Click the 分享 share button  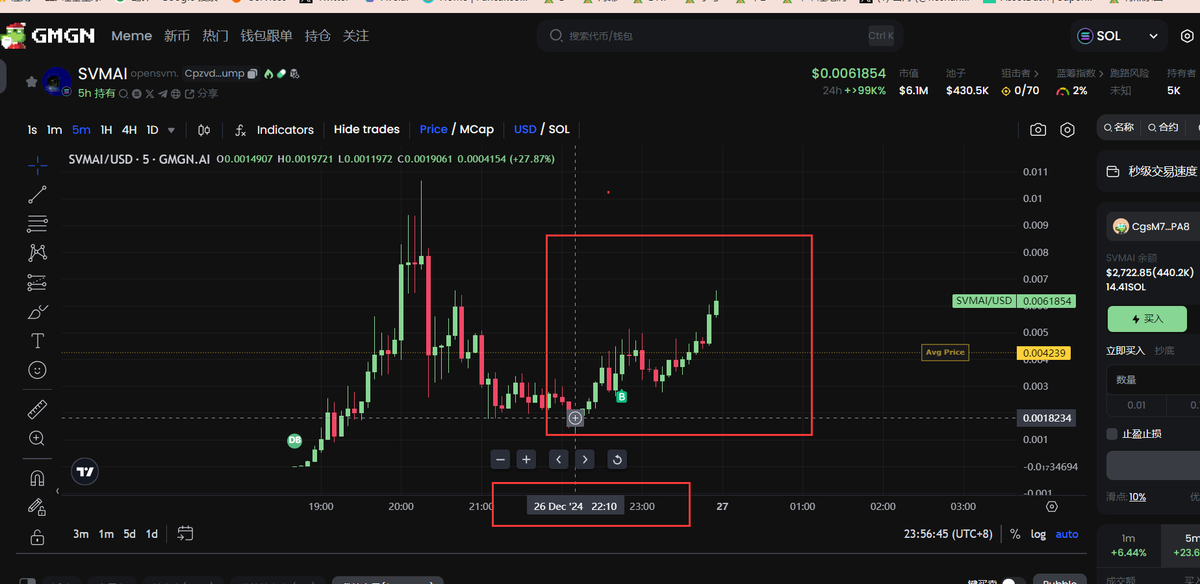point(201,94)
